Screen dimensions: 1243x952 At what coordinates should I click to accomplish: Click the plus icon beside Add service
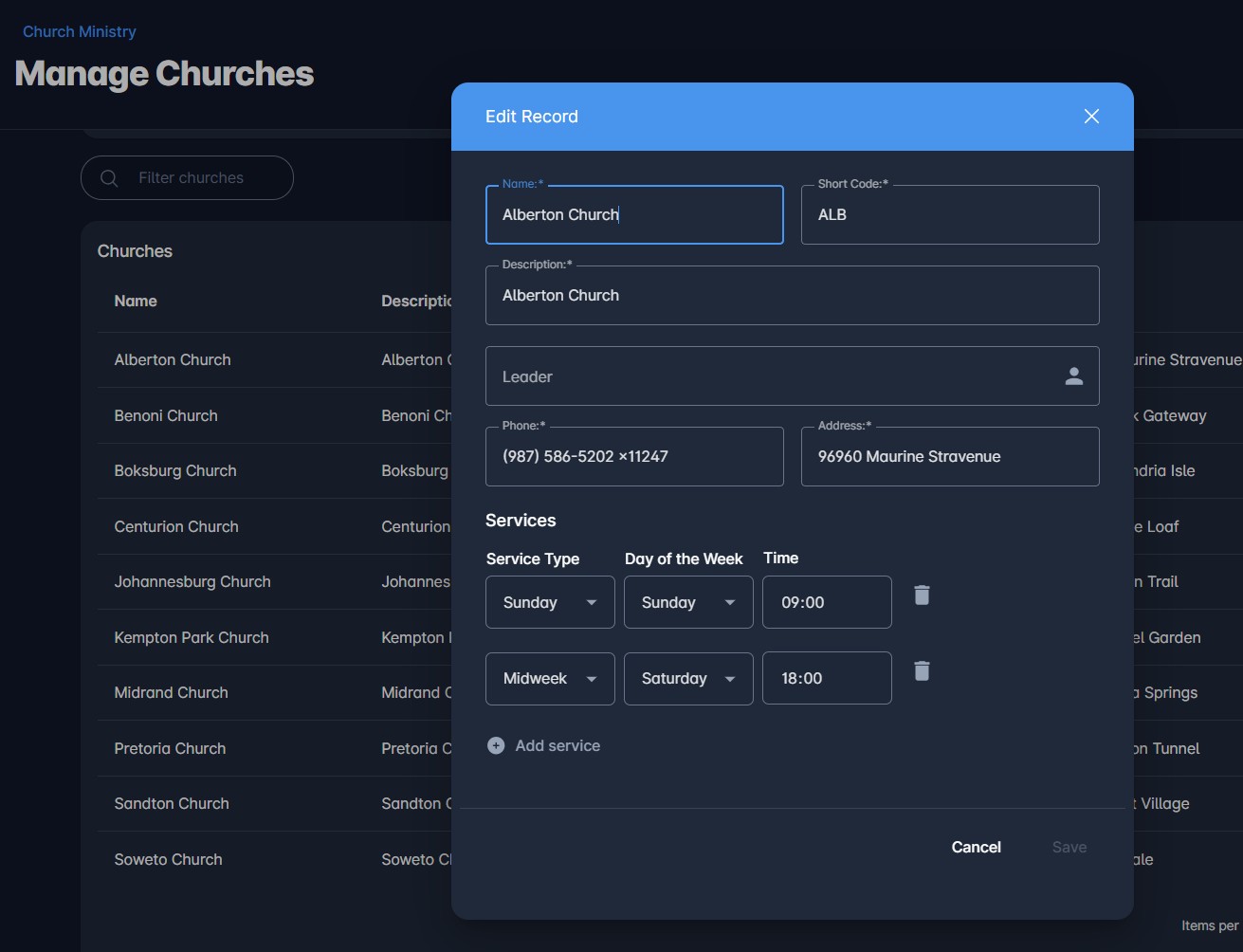tap(496, 745)
